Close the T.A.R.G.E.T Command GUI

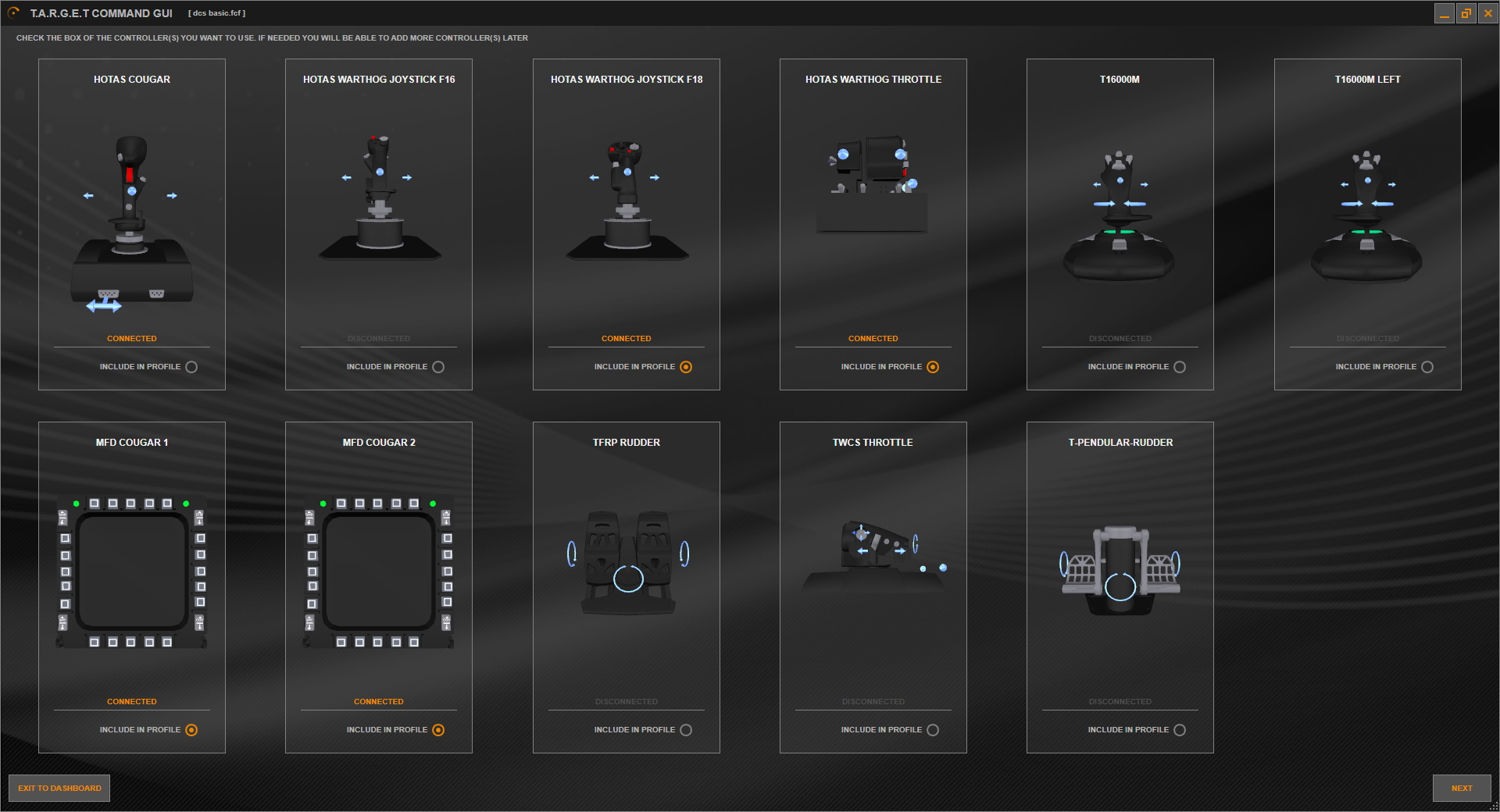pos(1488,13)
